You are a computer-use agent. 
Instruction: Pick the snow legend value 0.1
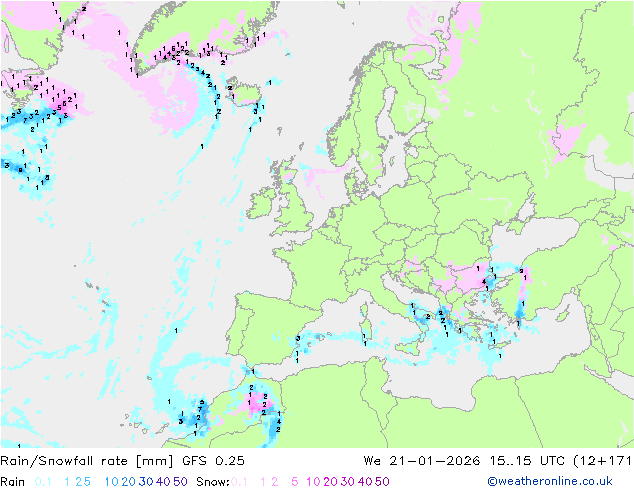click(x=239, y=482)
